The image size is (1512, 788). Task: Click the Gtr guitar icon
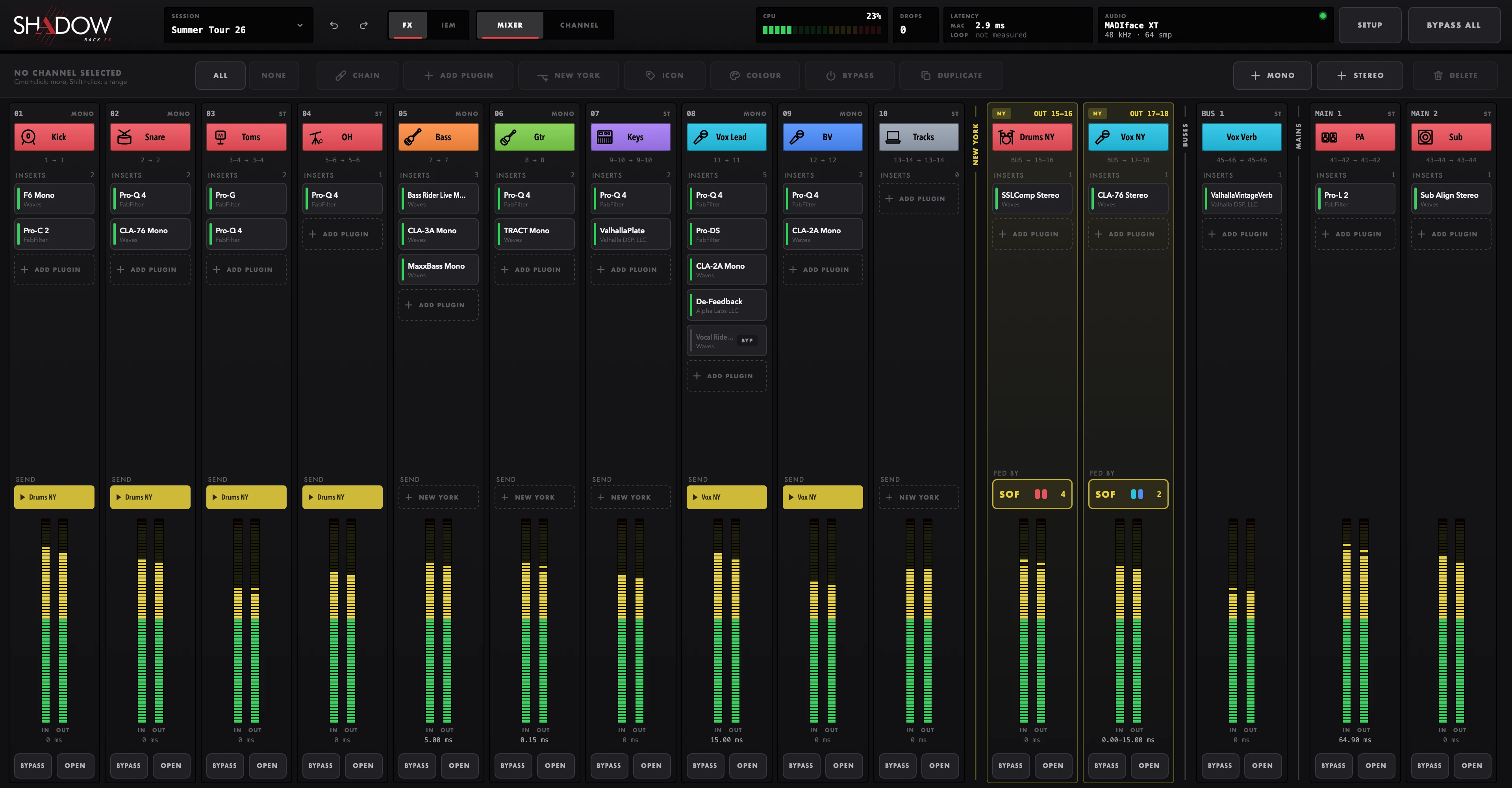(x=509, y=137)
